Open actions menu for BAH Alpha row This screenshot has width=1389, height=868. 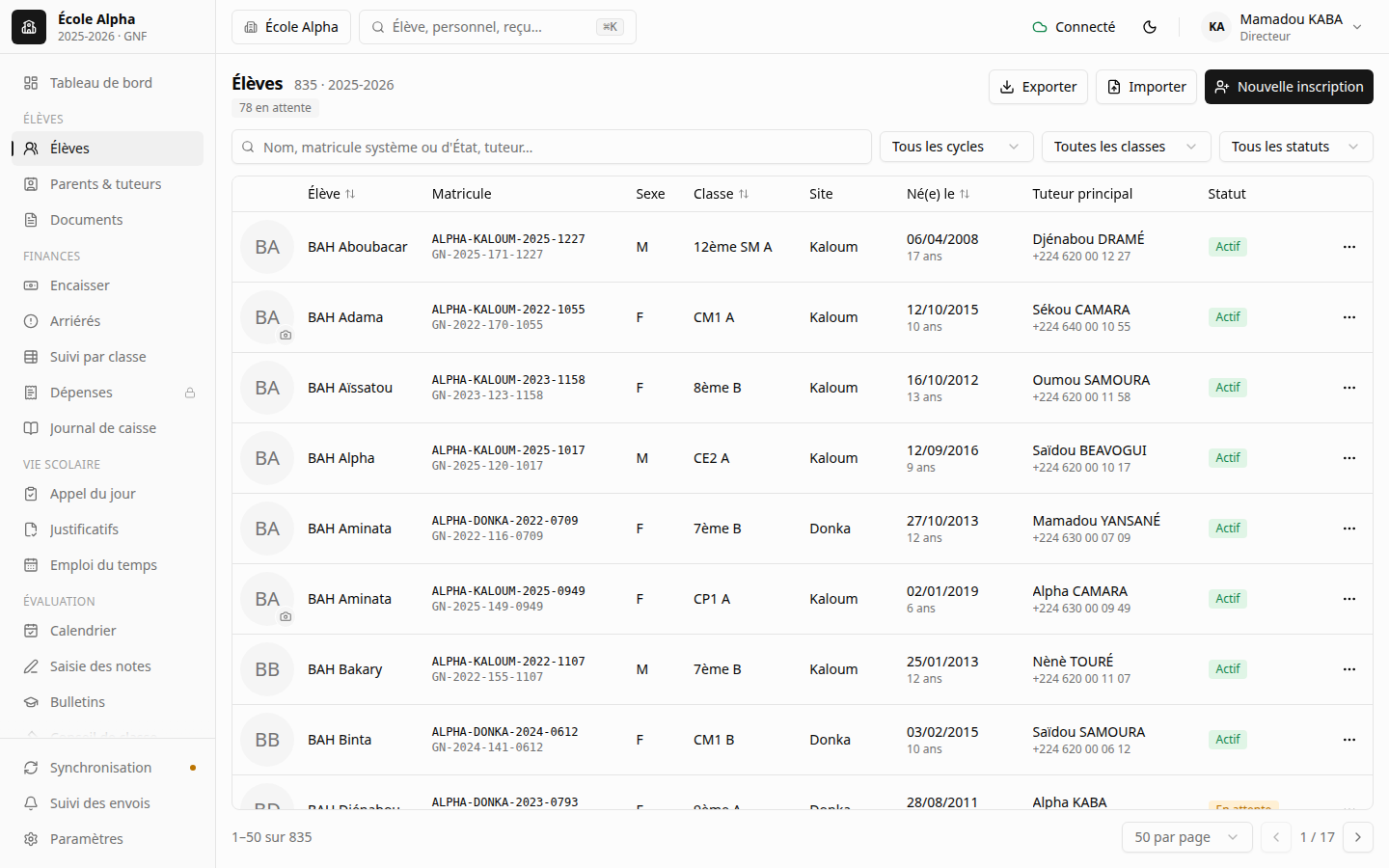pyautogui.click(x=1349, y=458)
